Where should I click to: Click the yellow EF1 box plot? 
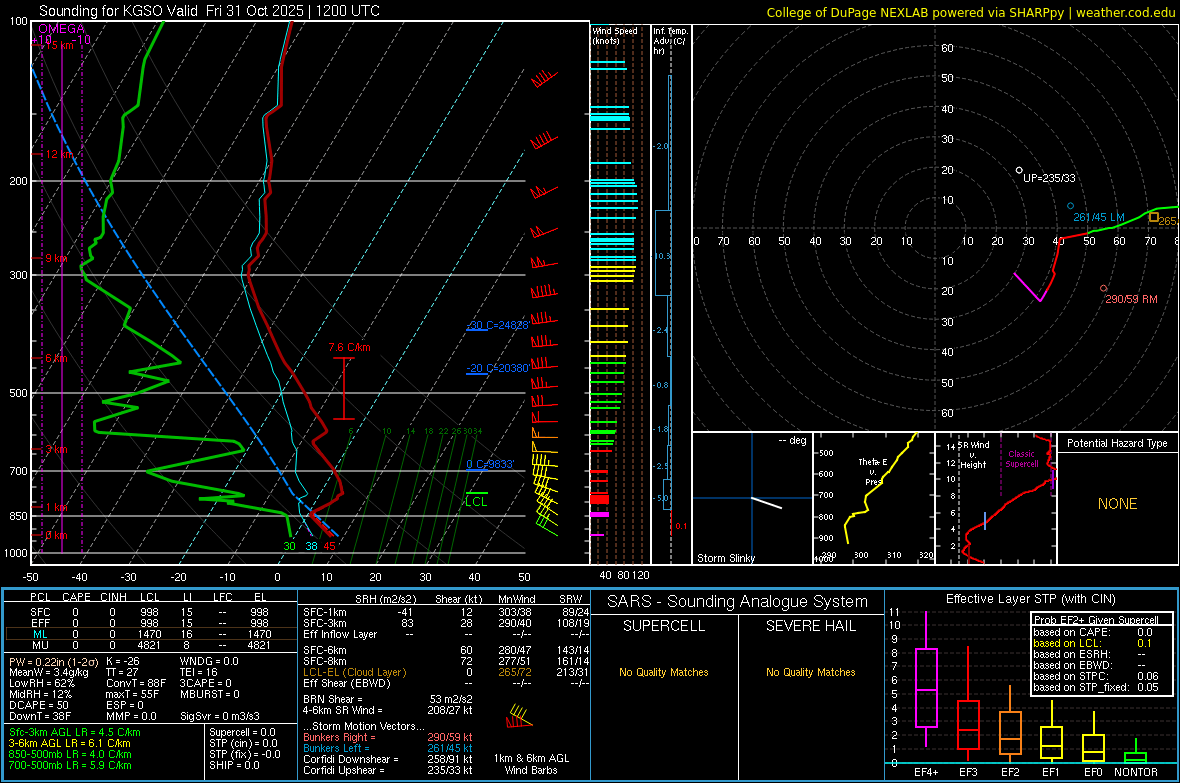[1051, 732]
